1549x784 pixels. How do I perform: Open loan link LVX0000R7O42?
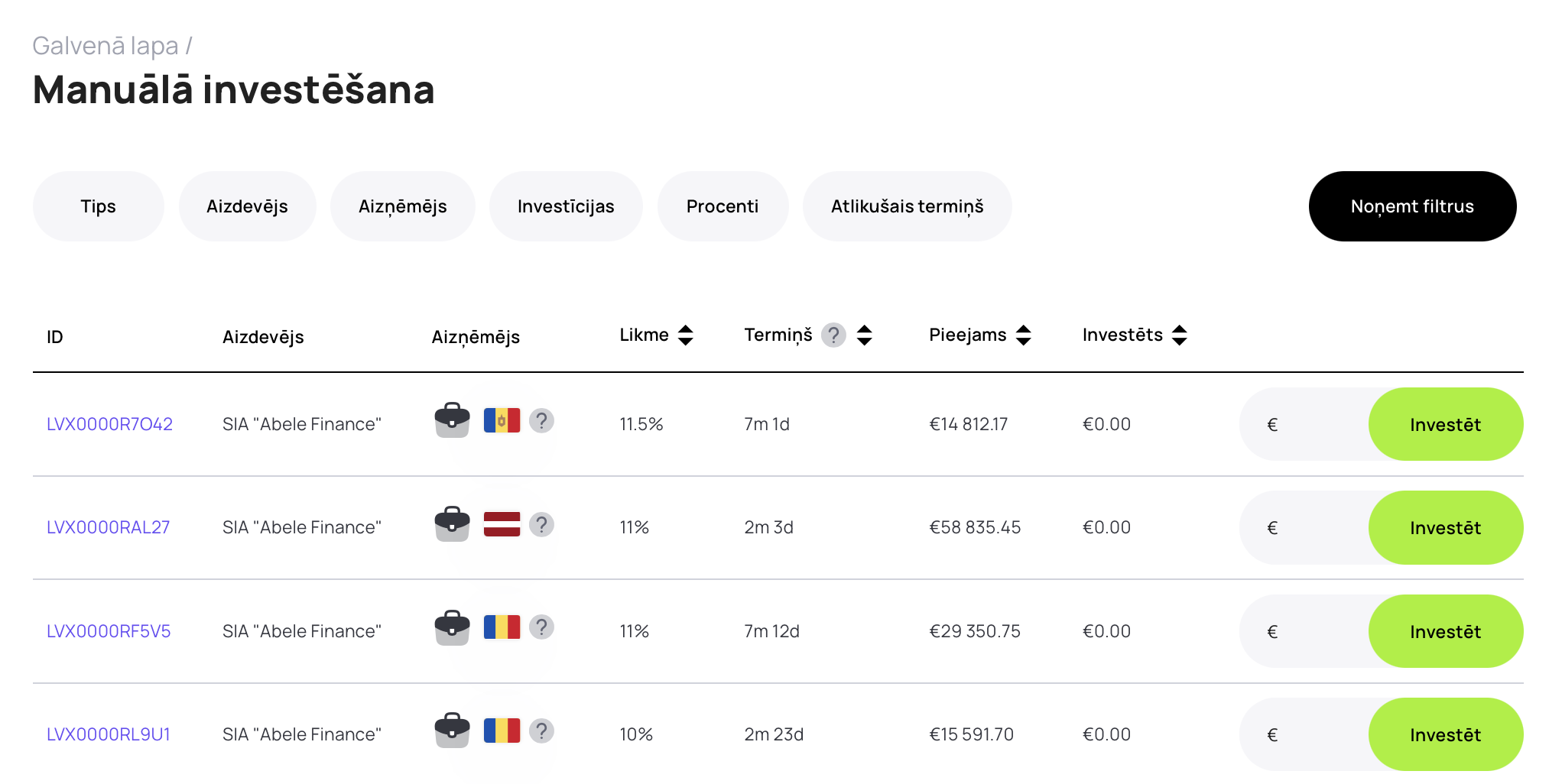(x=109, y=424)
